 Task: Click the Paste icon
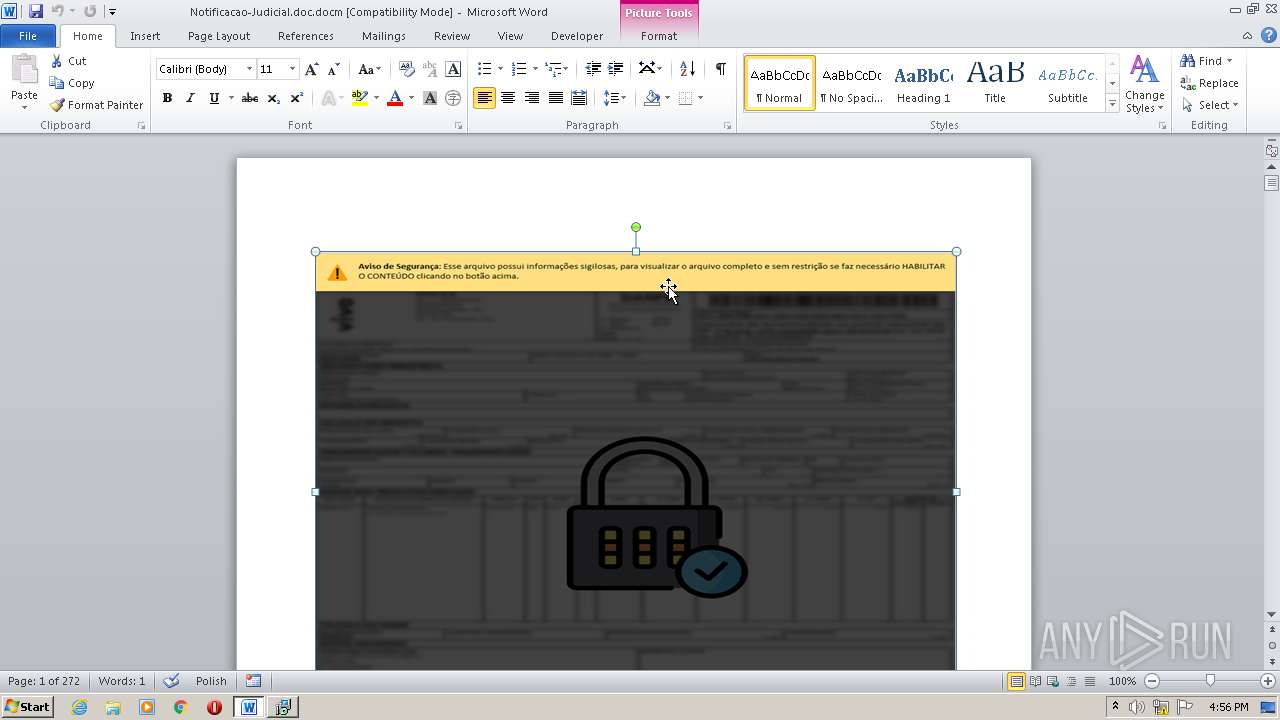click(x=24, y=71)
